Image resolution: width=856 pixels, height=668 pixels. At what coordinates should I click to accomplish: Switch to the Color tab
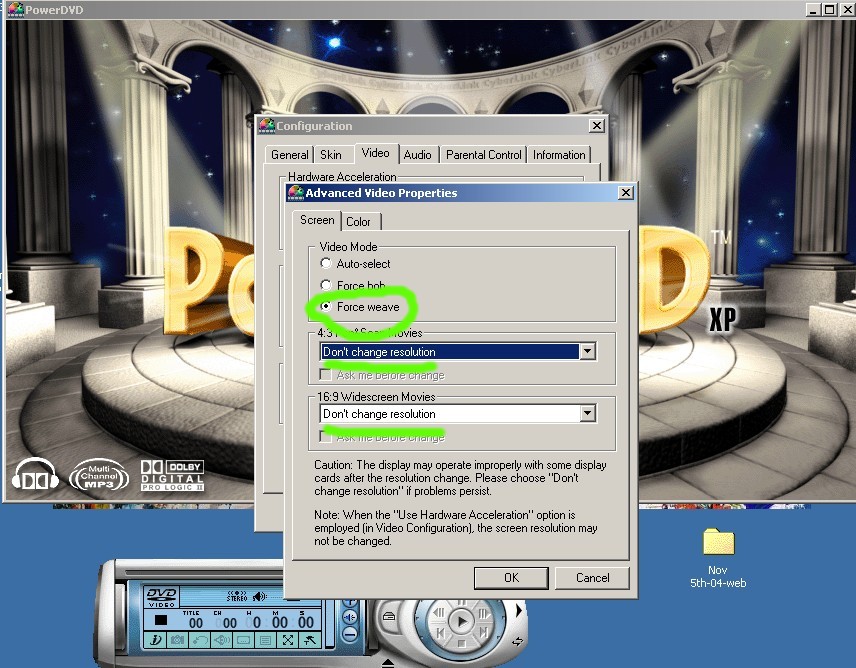(x=358, y=221)
